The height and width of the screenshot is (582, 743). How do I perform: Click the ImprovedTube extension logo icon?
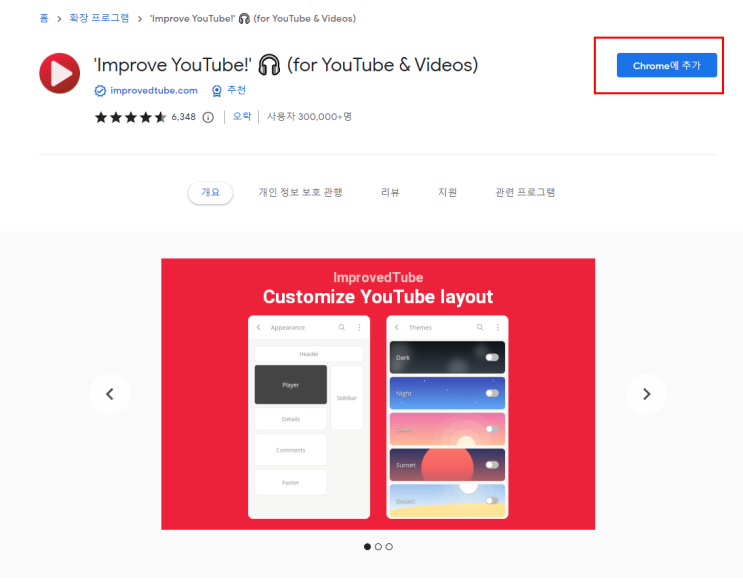pyautogui.click(x=60, y=73)
